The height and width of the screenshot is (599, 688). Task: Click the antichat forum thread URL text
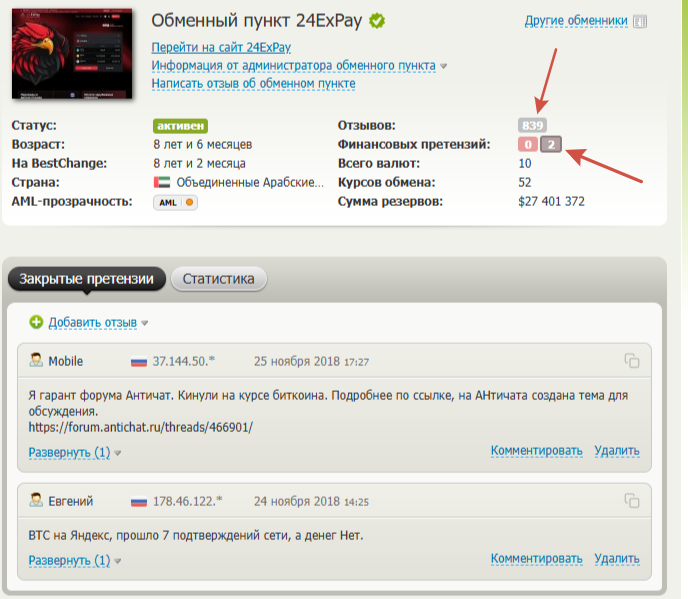[x=140, y=427]
